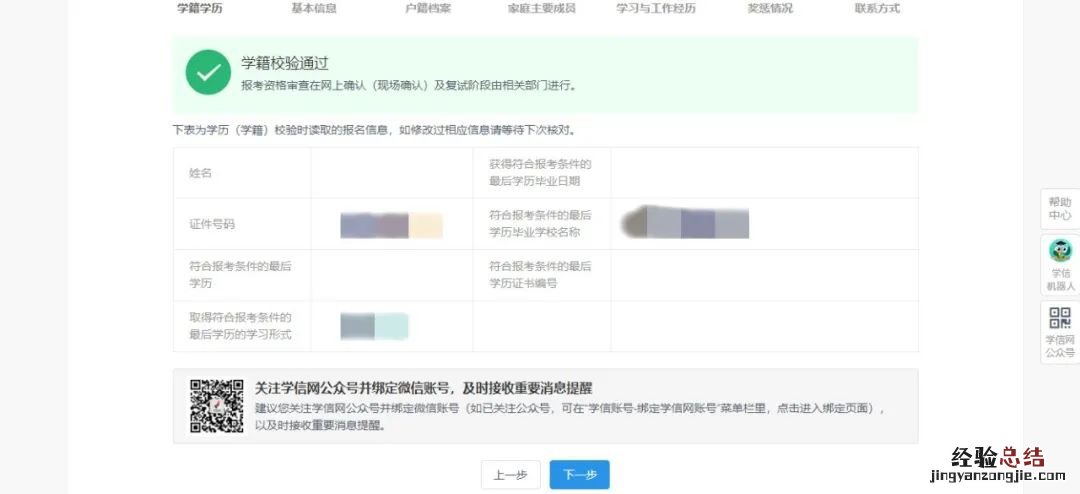Click the 最后学历毕业学校名称 label
Viewport: 1080px width, 494px height.
(541, 224)
